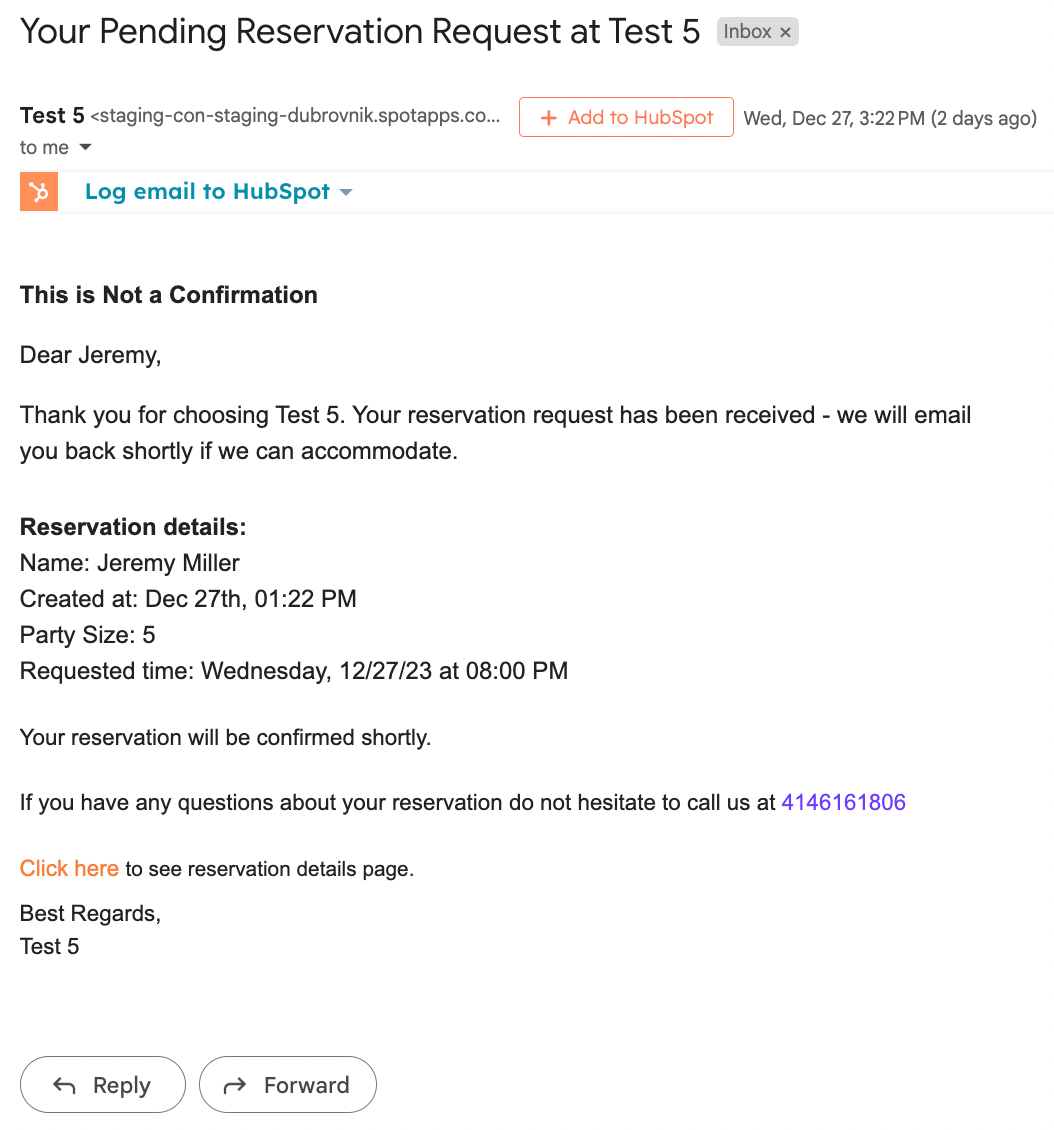Click the plus icon in Add to HubSpot
The image size is (1054, 1130).
[548, 118]
